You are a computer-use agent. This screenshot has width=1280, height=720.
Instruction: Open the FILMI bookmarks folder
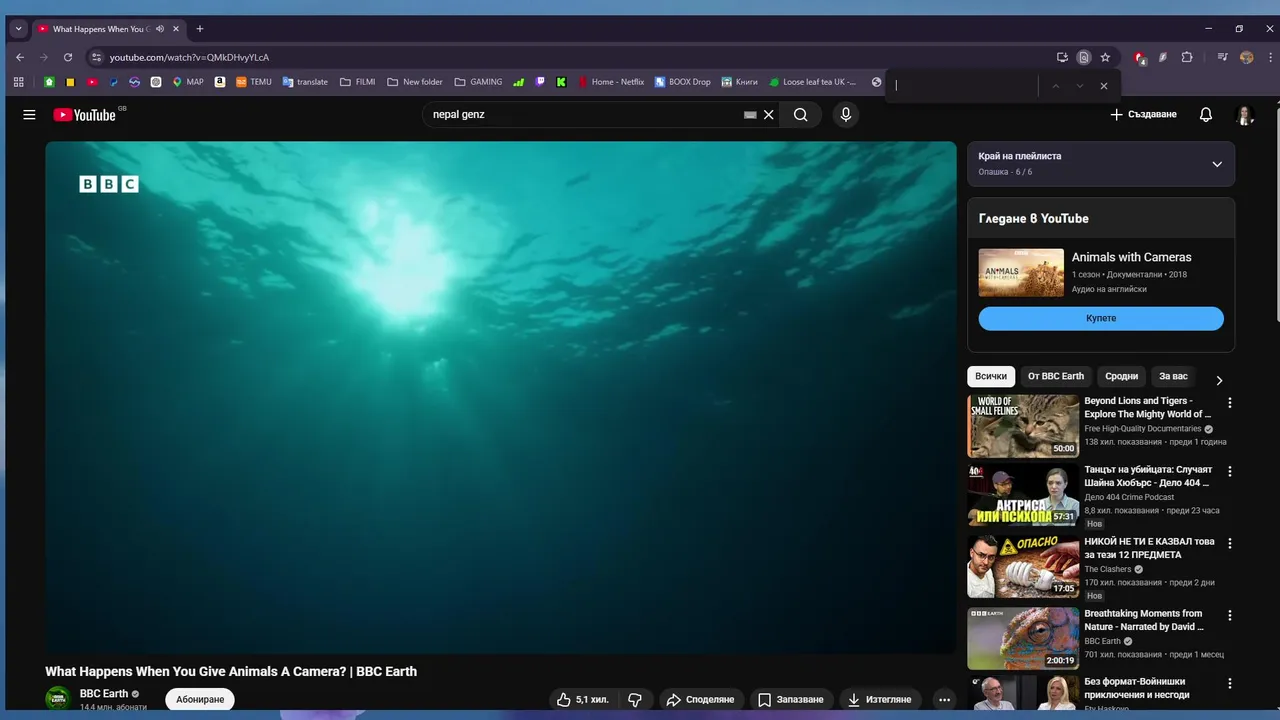point(358,82)
